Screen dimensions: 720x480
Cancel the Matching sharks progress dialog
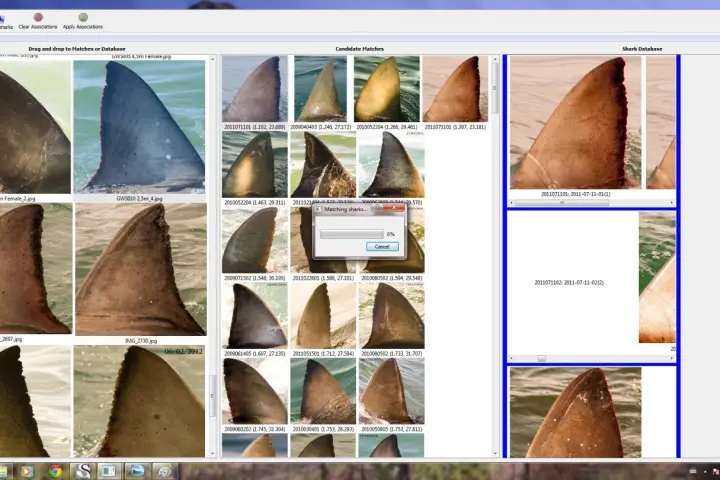pos(382,247)
